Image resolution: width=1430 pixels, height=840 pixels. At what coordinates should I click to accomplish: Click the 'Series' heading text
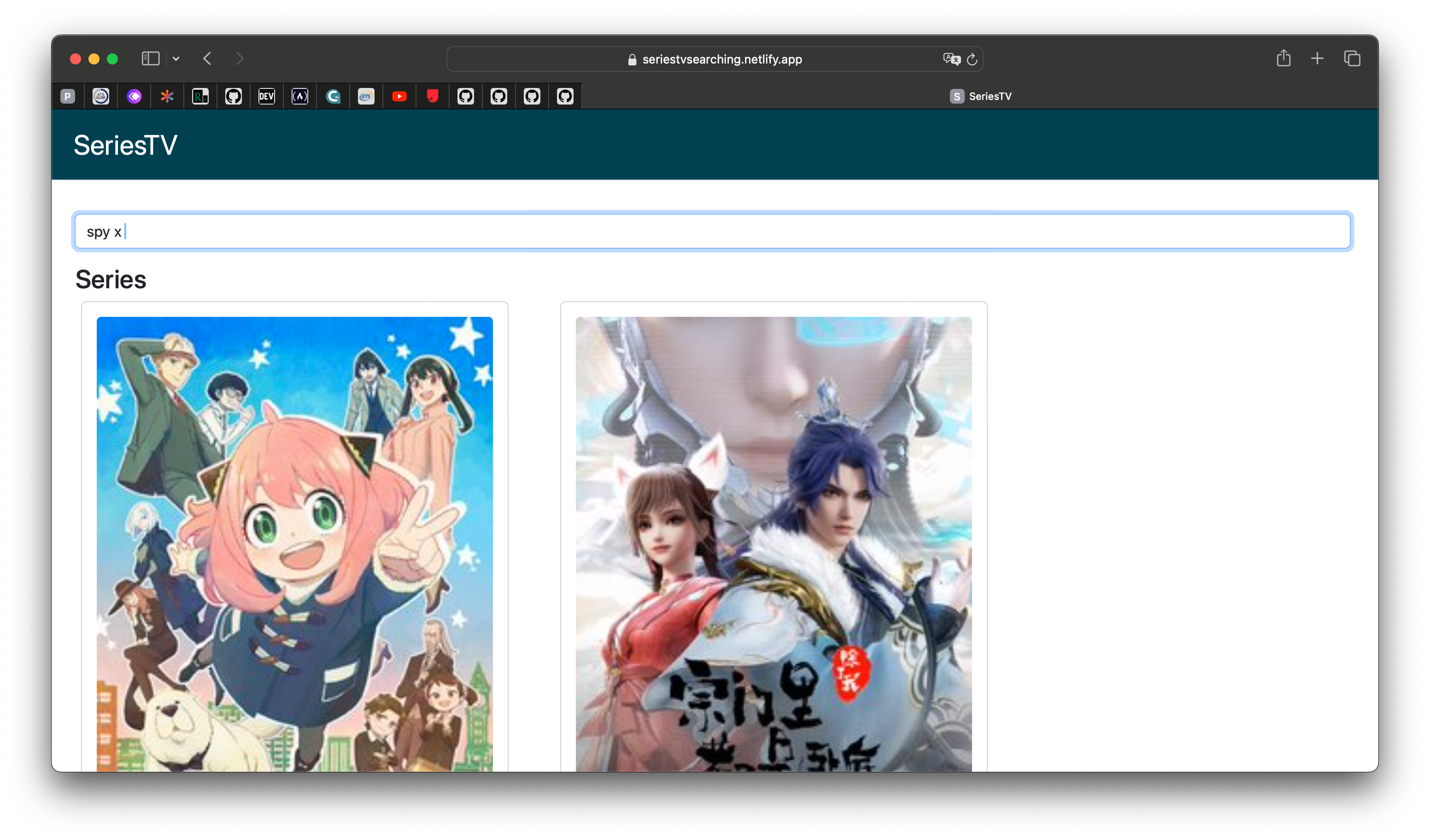(x=111, y=280)
